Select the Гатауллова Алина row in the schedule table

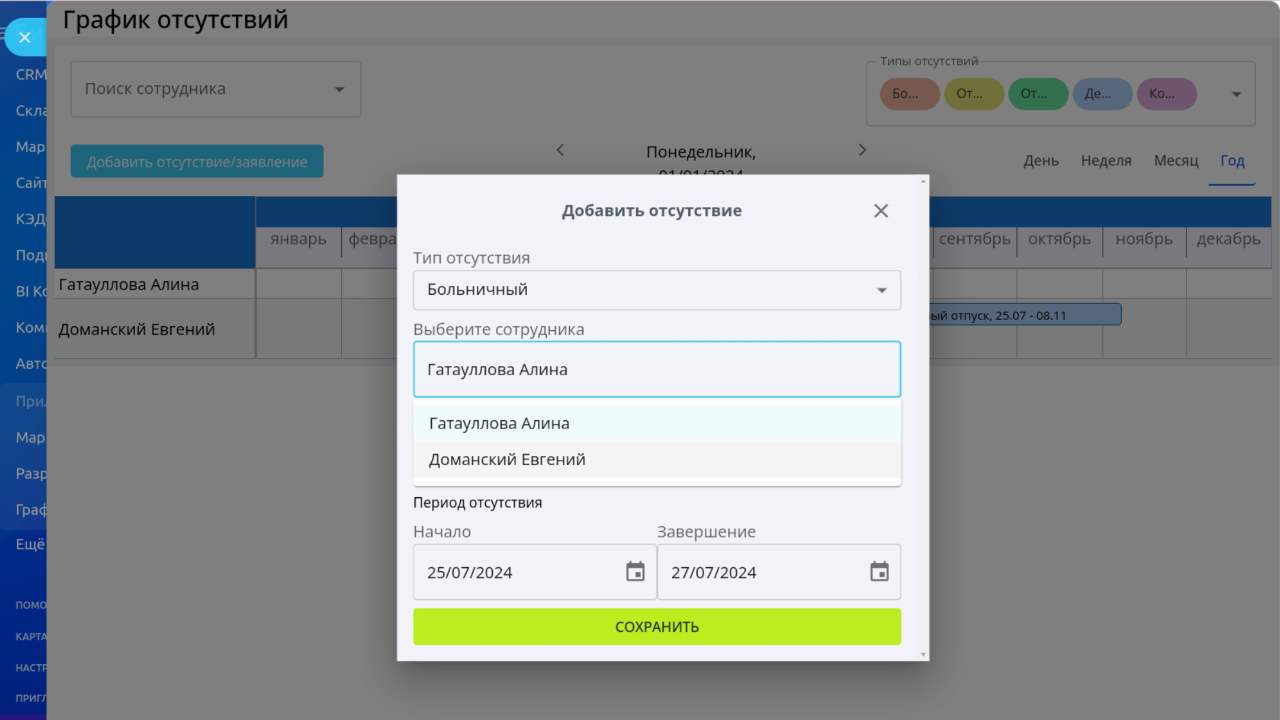(155, 284)
